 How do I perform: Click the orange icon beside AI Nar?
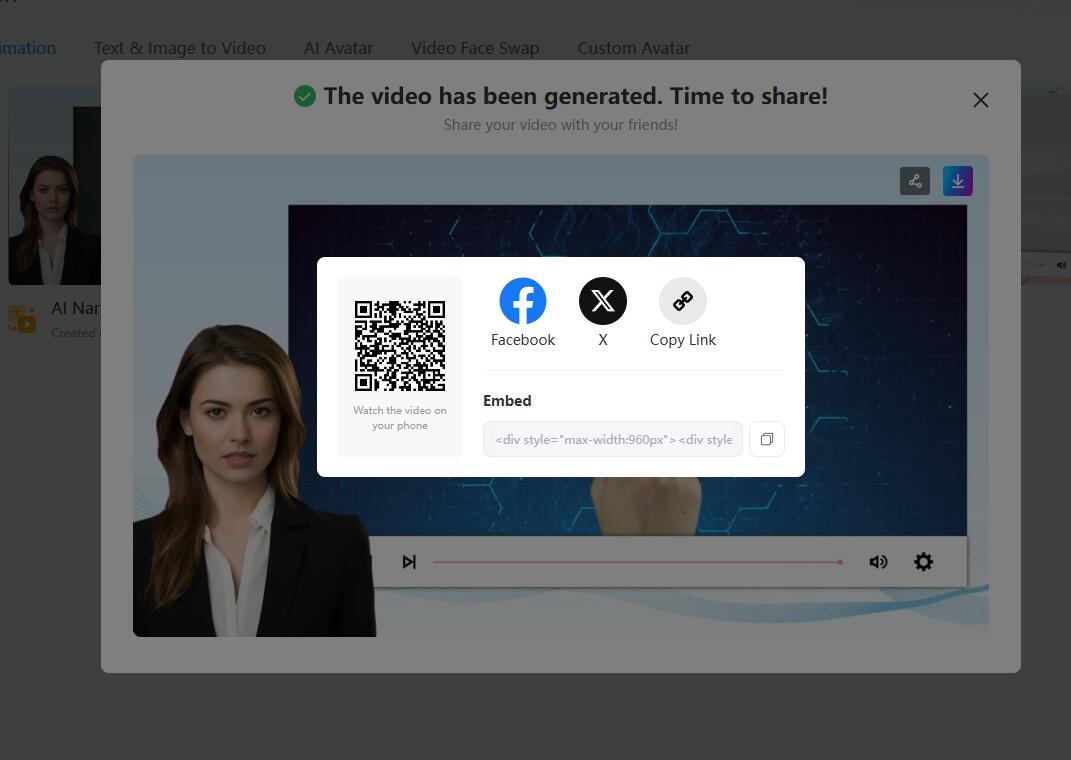(22, 319)
